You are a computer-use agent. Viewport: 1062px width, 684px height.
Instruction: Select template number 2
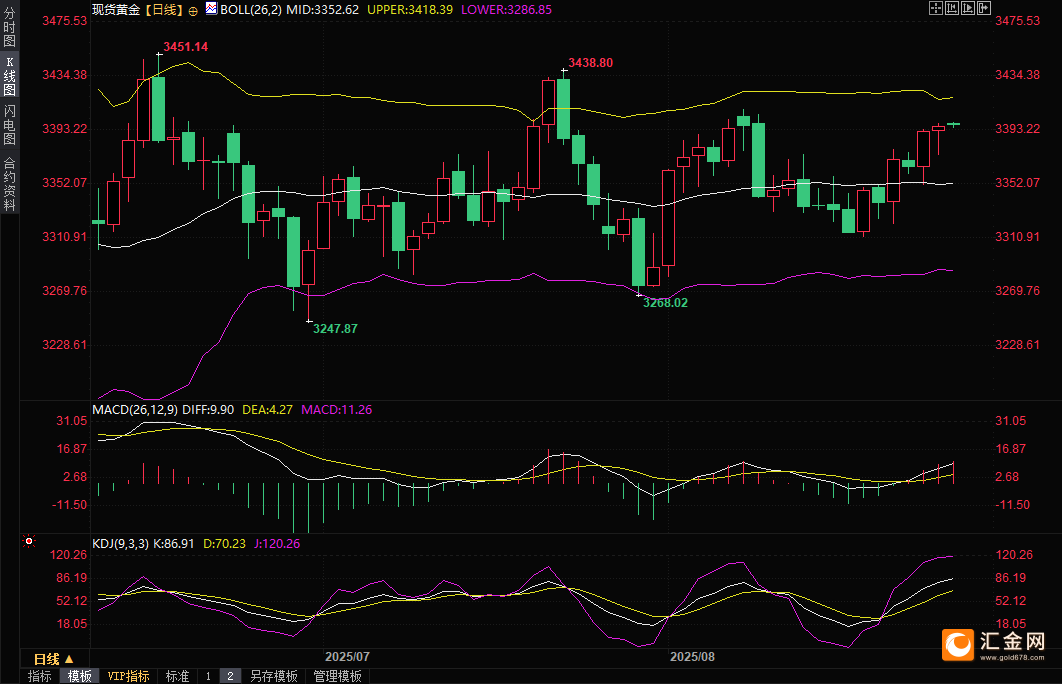pyautogui.click(x=230, y=676)
